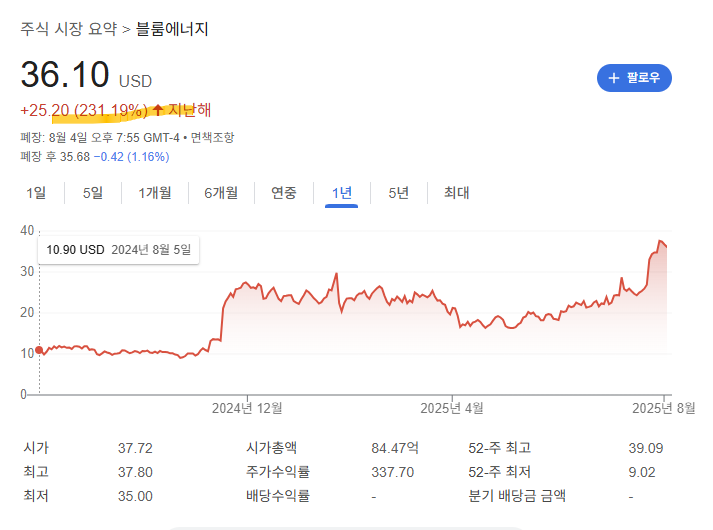Open the 연중 year-to-date tab

(284, 193)
